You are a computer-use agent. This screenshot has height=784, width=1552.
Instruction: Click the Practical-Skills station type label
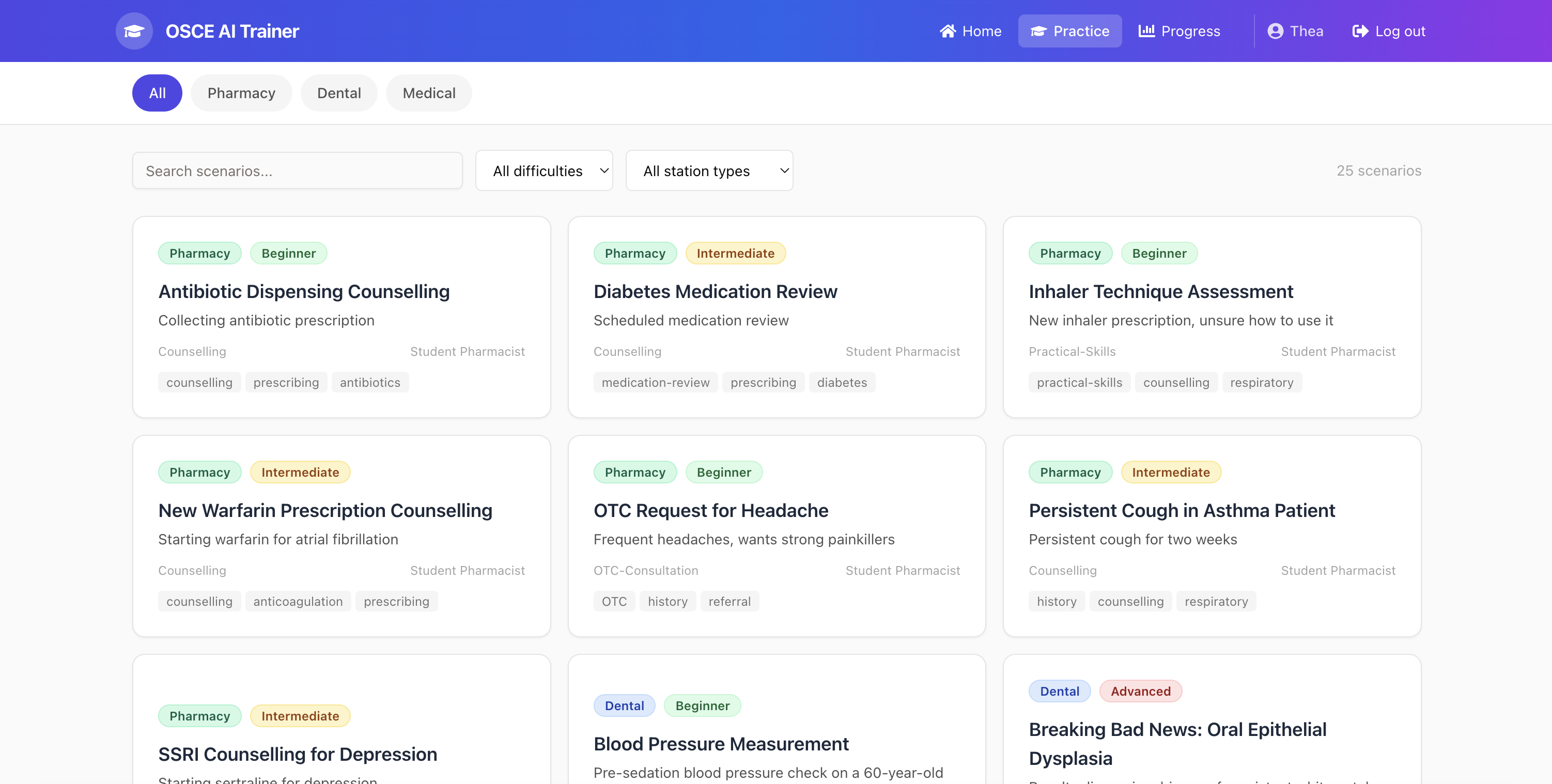click(x=1072, y=351)
